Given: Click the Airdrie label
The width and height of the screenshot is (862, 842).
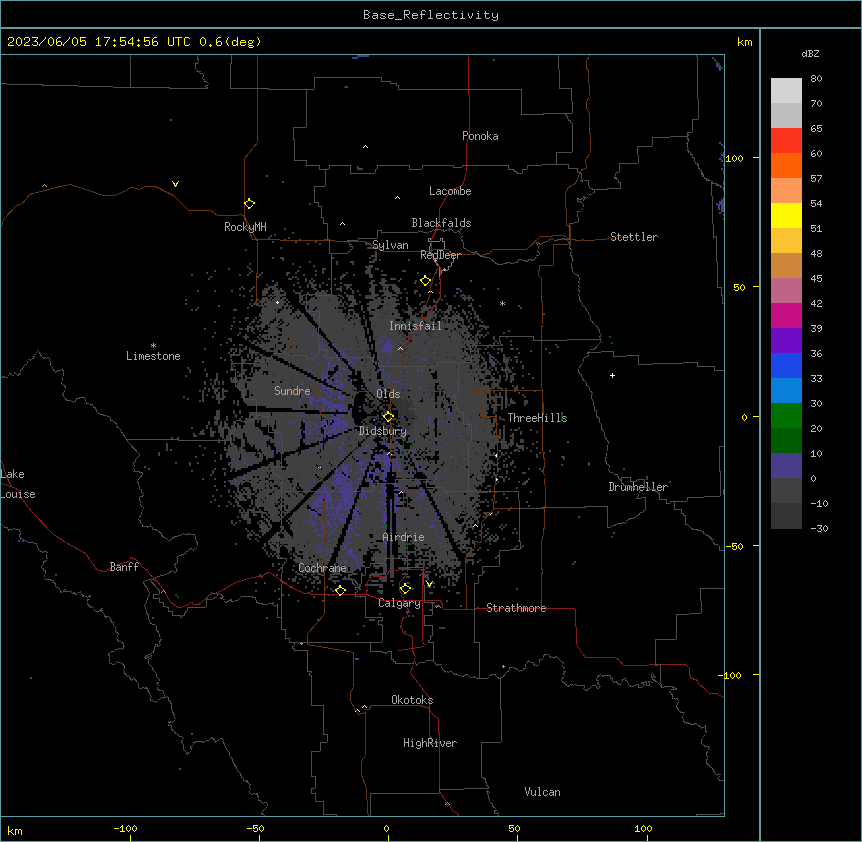Looking at the screenshot, I should 404,537.
